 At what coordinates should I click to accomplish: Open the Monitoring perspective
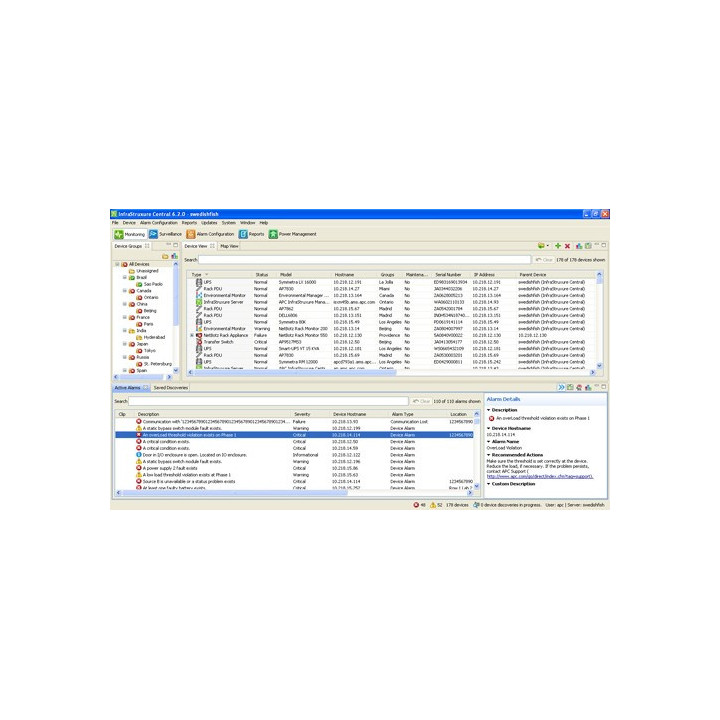coord(129,234)
